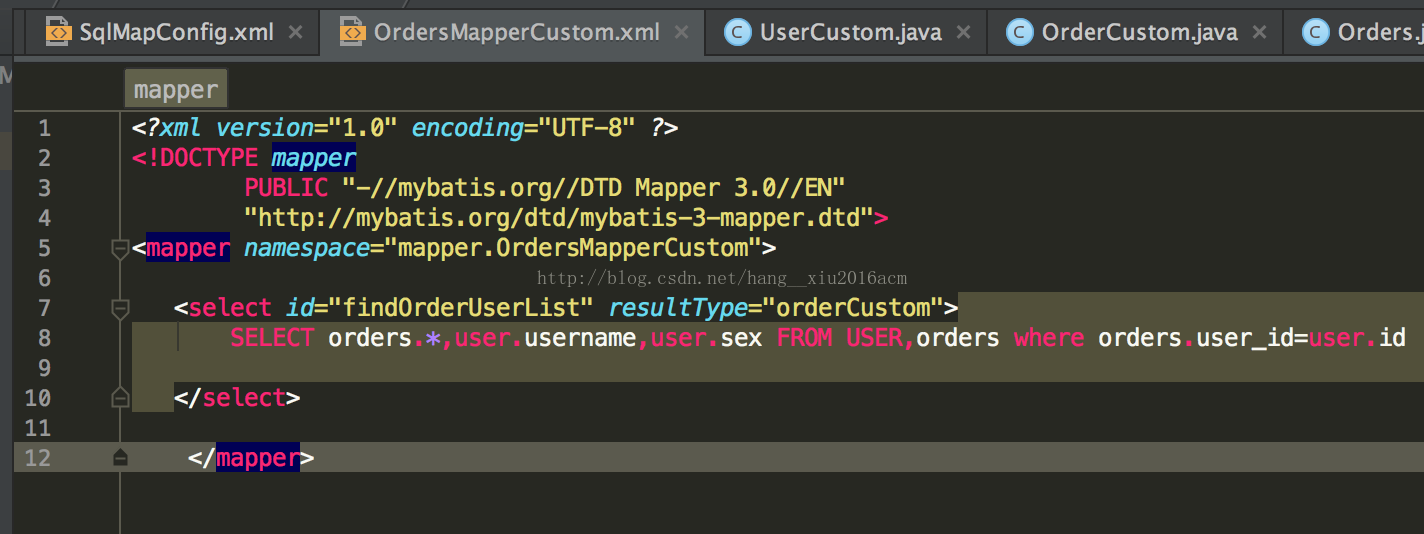Click the fold end marker on line 12
Image resolution: width=1424 pixels, height=534 pixels.
[x=120, y=458]
